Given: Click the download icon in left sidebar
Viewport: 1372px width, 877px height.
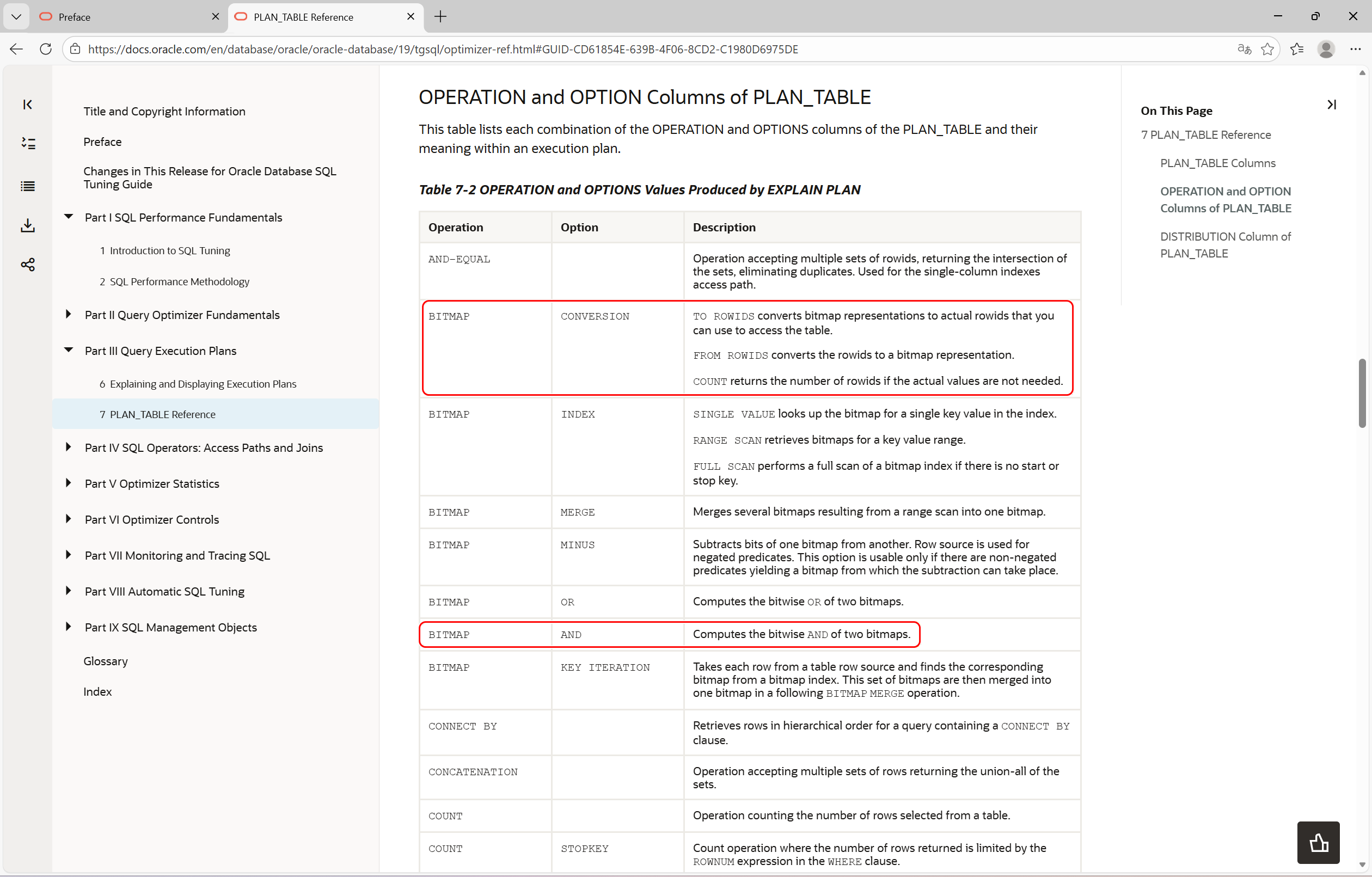Looking at the screenshot, I should pos(27,226).
